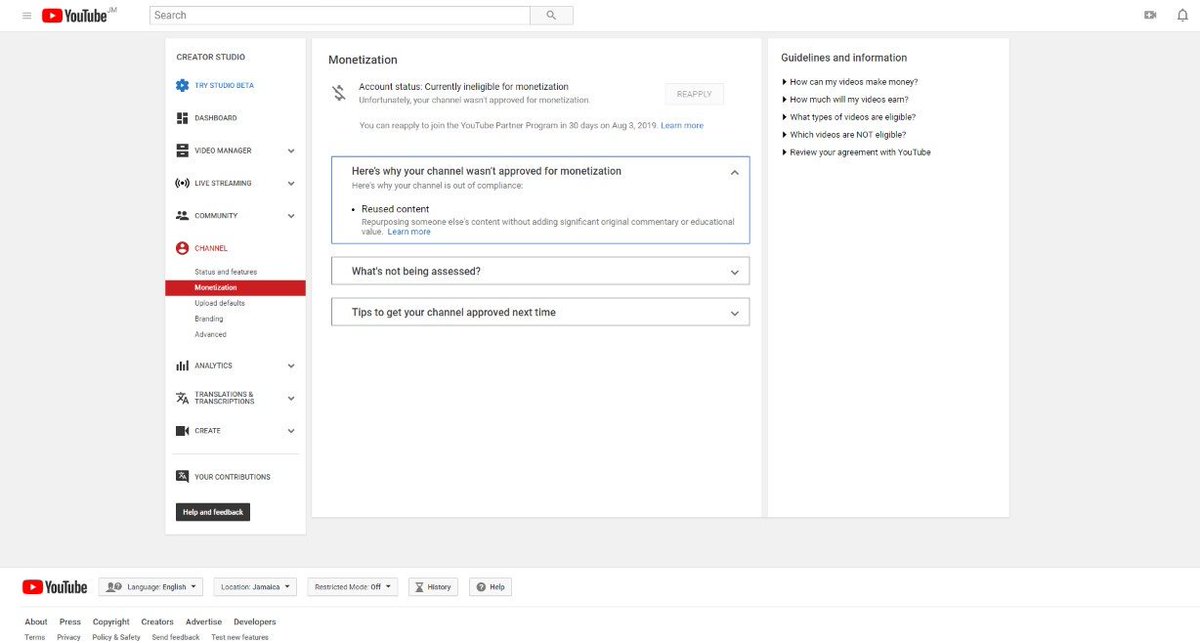Expand Translations & Transcriptions chevron
This screenshot has height=643, width=1200.
(x=291, y=398)
